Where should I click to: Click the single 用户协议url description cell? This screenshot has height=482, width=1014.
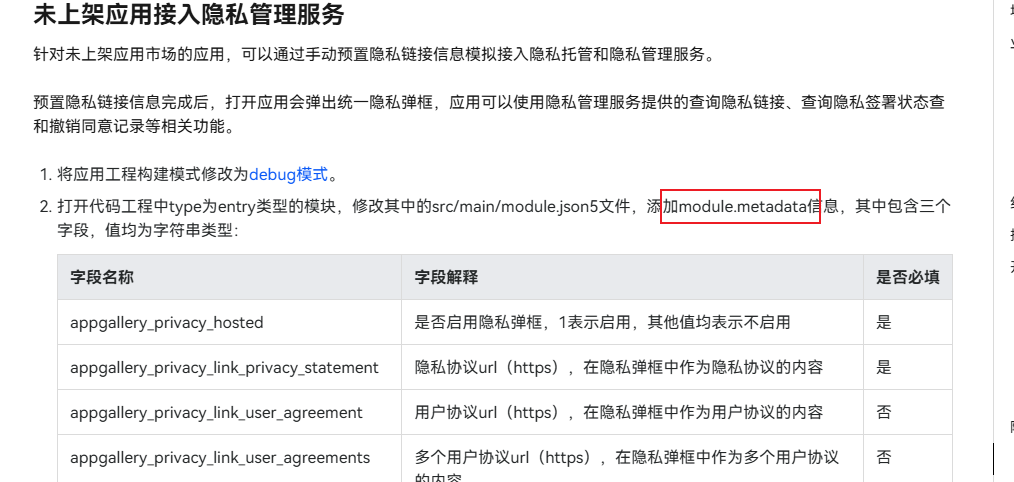tap(618, 412)
